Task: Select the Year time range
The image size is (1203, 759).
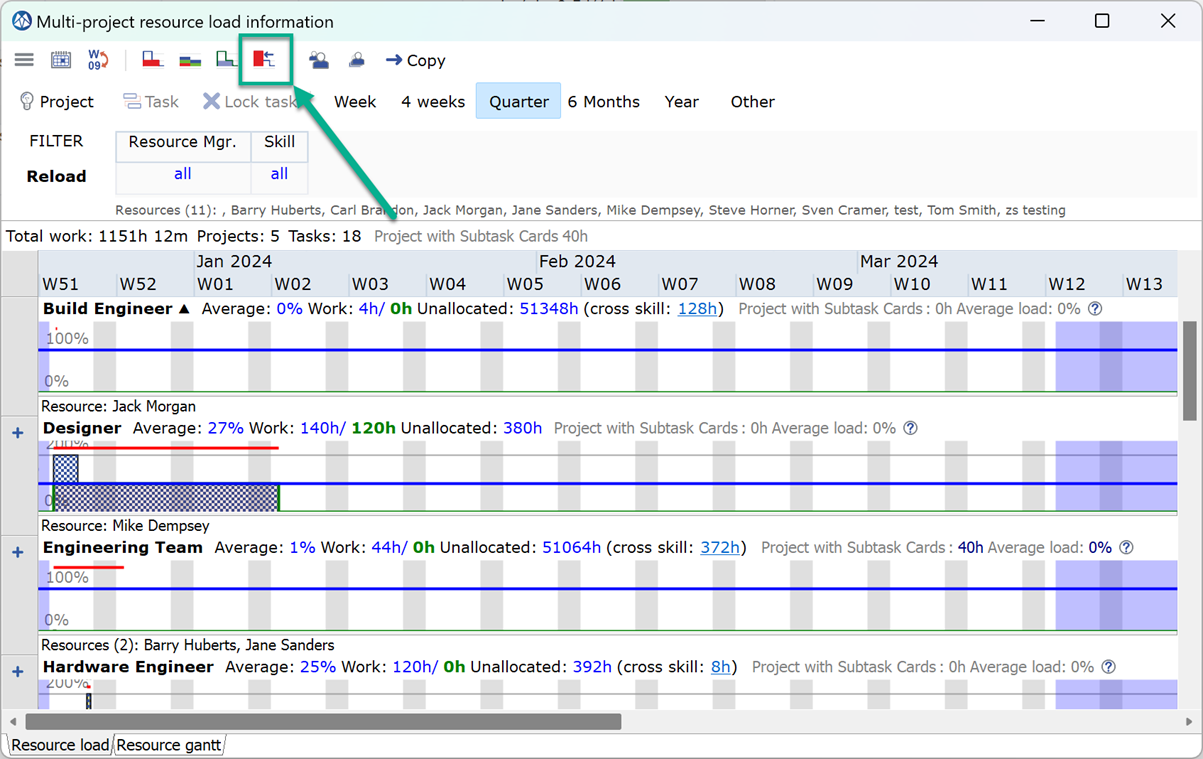Action: coord(682,102)
